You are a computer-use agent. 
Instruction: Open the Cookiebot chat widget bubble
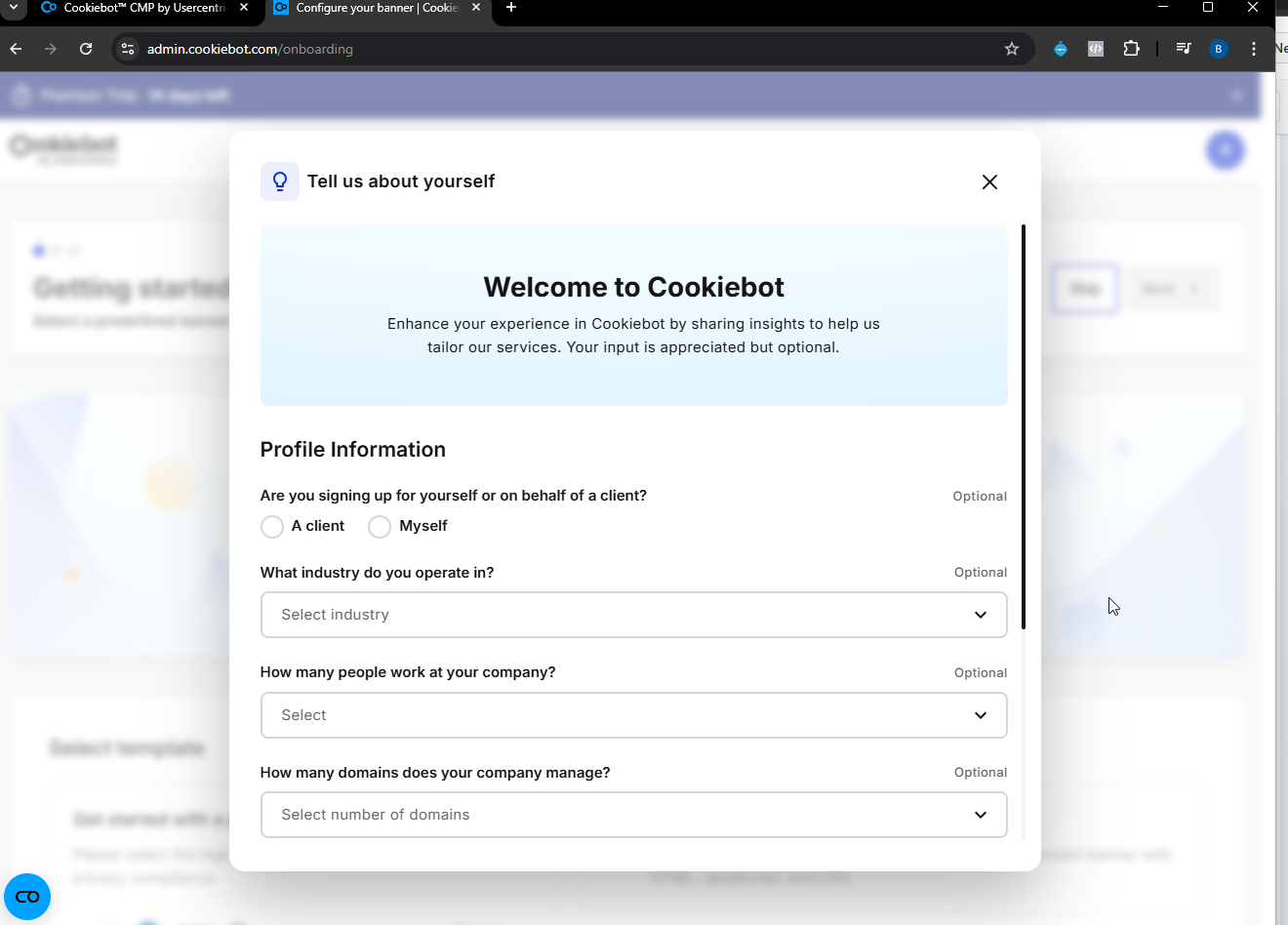pos(27,897)
